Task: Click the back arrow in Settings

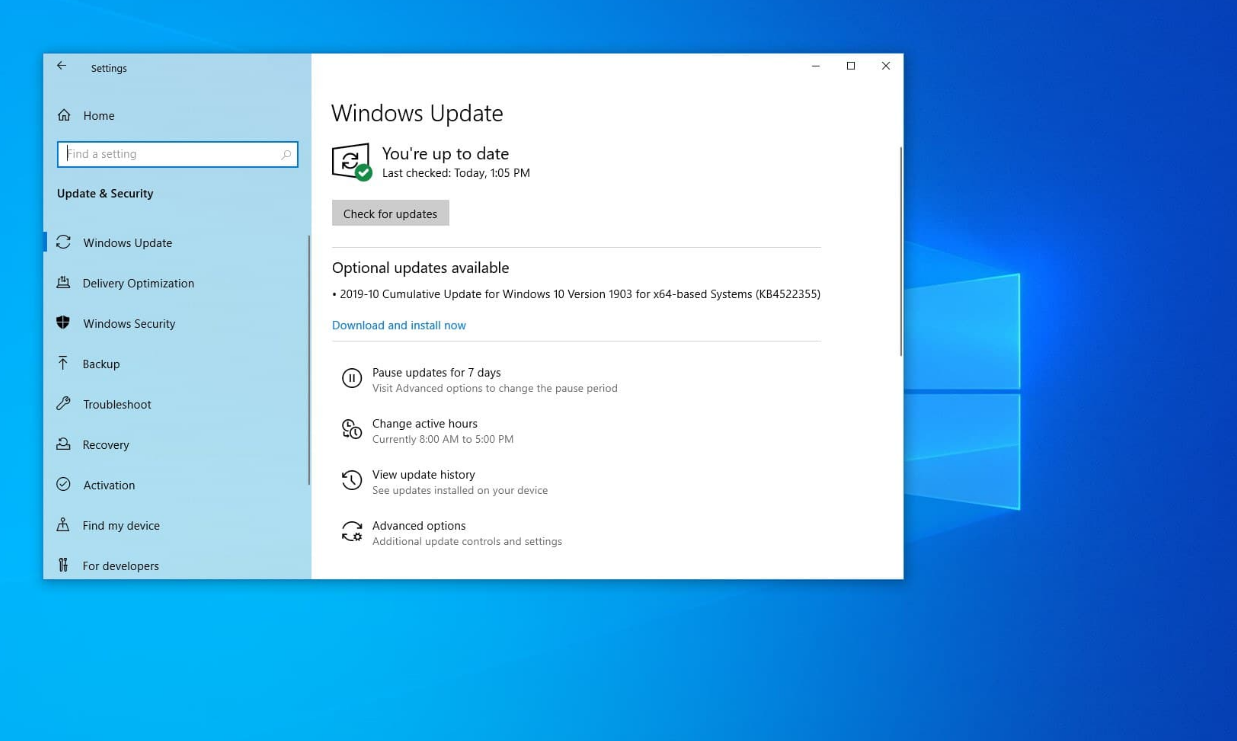Action: point(61,66)
